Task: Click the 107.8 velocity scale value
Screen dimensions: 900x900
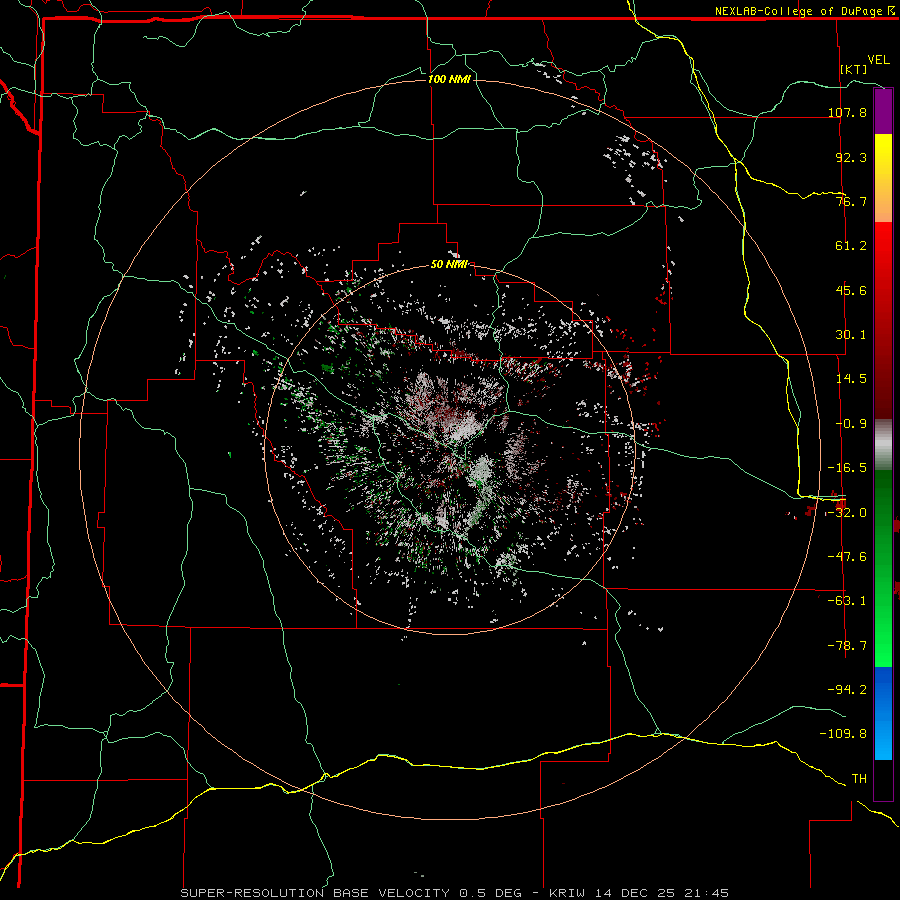Action: pos(847,112)
